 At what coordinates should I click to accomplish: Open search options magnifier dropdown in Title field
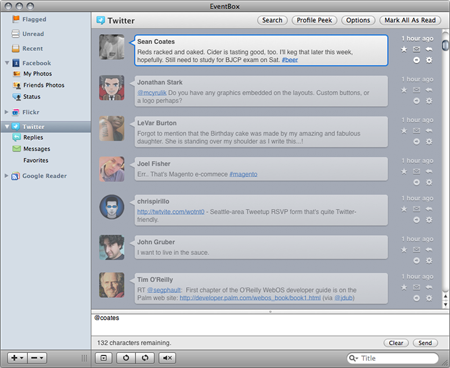point(353,358)
